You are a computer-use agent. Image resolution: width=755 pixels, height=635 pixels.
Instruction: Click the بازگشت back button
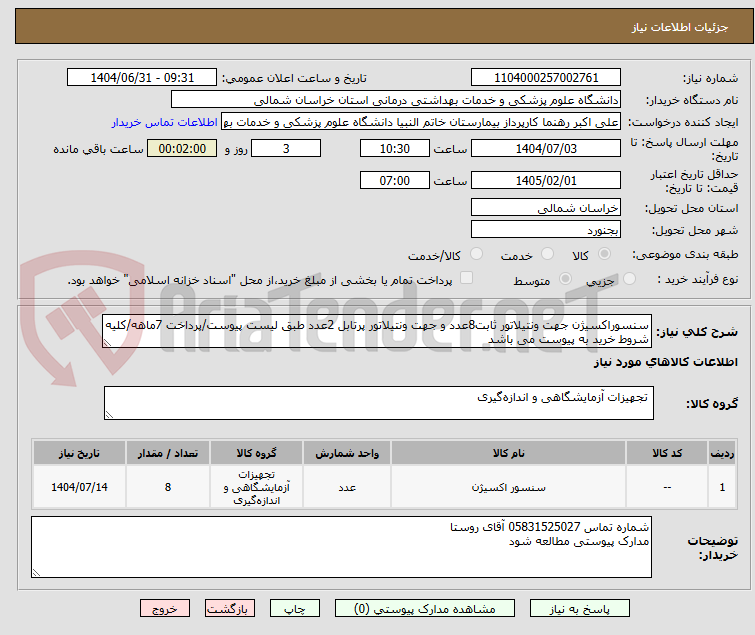click(230, 609)
